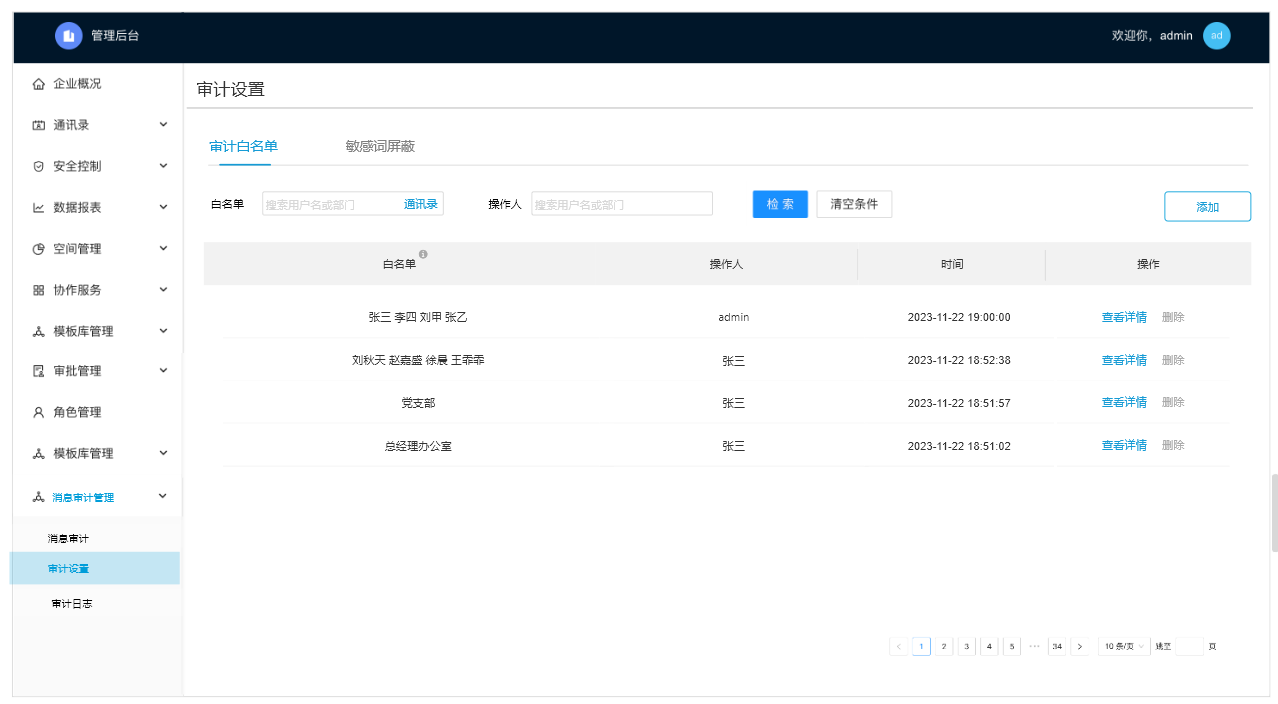Click the 数据报表 chart icon
Viewport: 1278px width, 704px height.
point(39,208)
